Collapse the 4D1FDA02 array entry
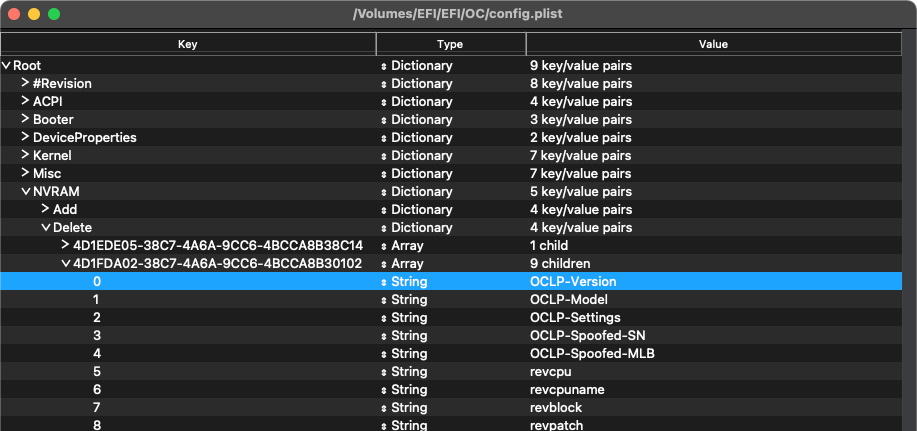The image size is (917, 431). pos(65,264)
